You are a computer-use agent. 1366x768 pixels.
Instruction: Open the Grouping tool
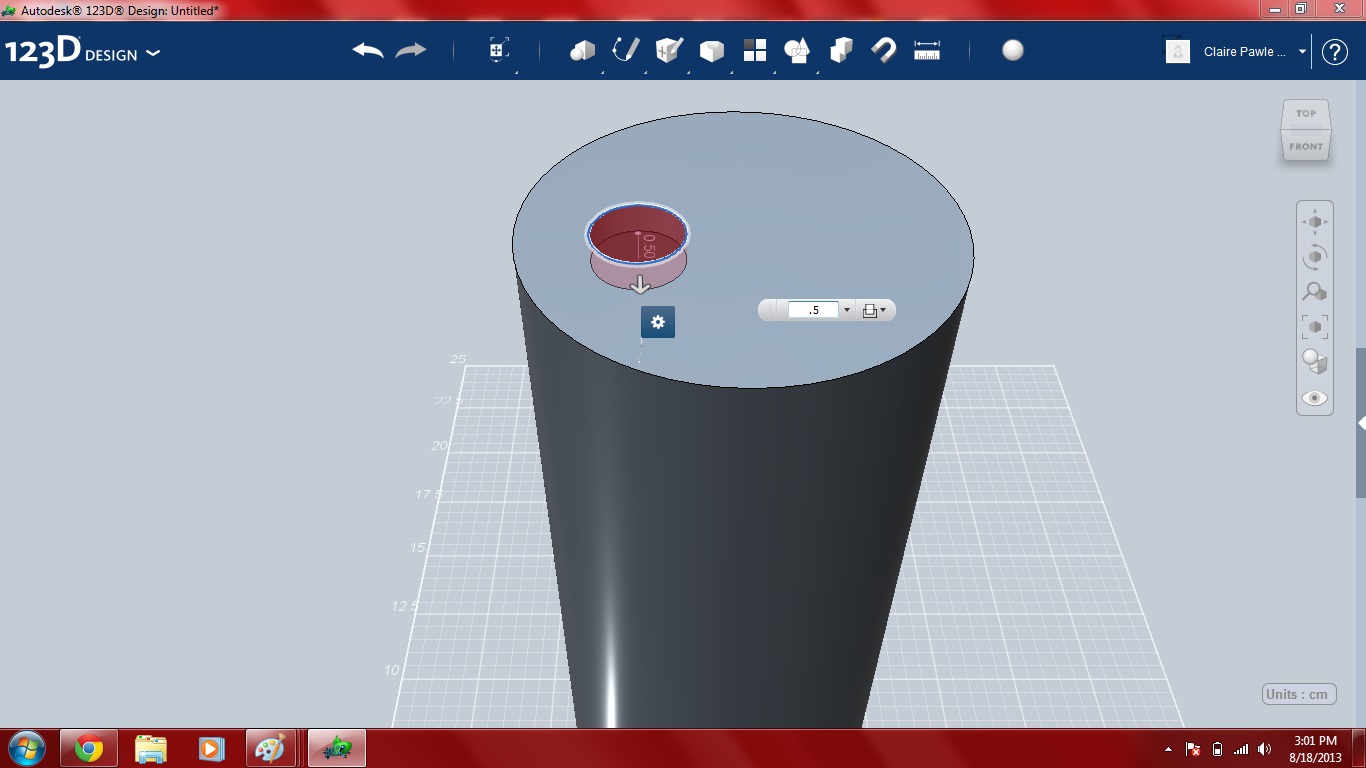pyautogui.click(x=798, y=51)
